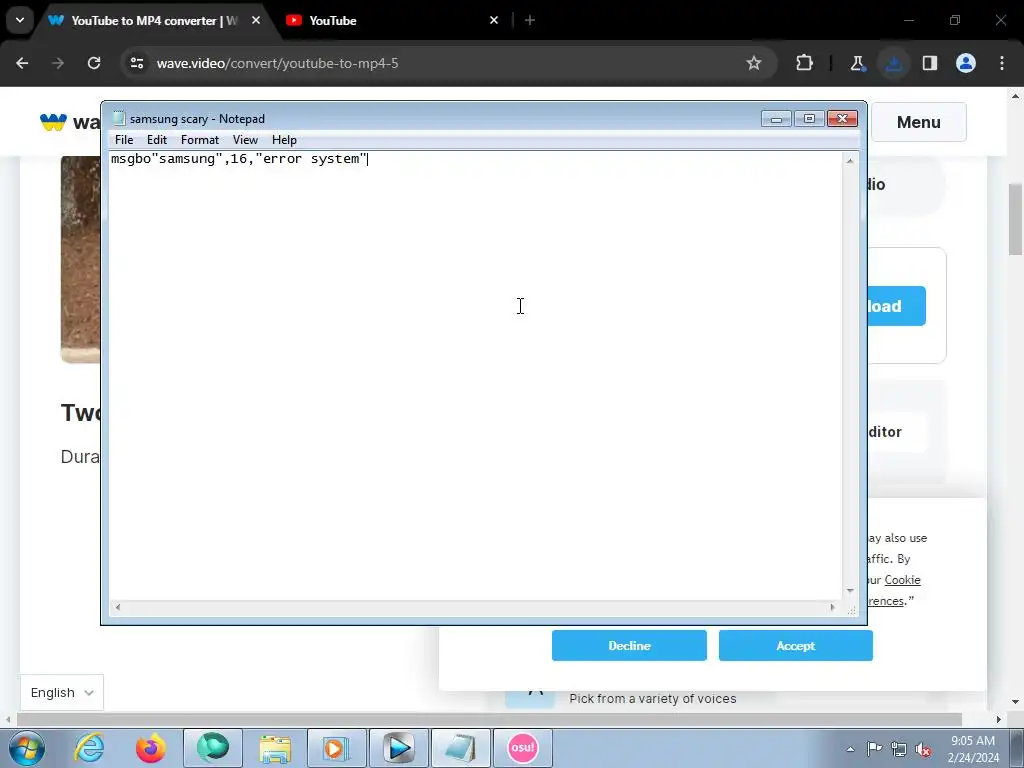Open the Notepad Edit menu
This screenshot has width=1024, height=768.
coord(157,140)
